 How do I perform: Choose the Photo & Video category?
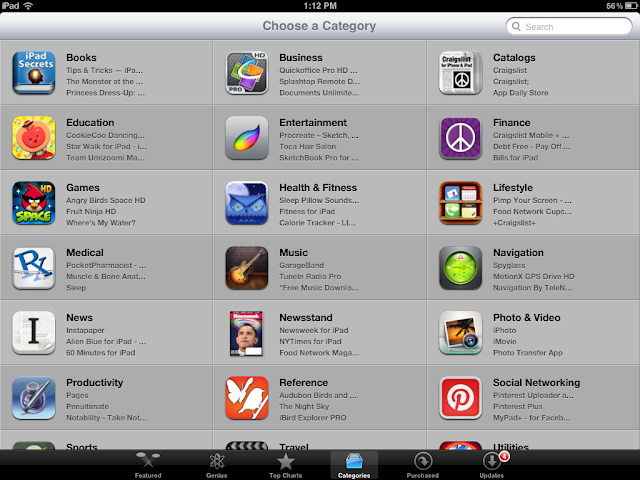coord(527,318)
